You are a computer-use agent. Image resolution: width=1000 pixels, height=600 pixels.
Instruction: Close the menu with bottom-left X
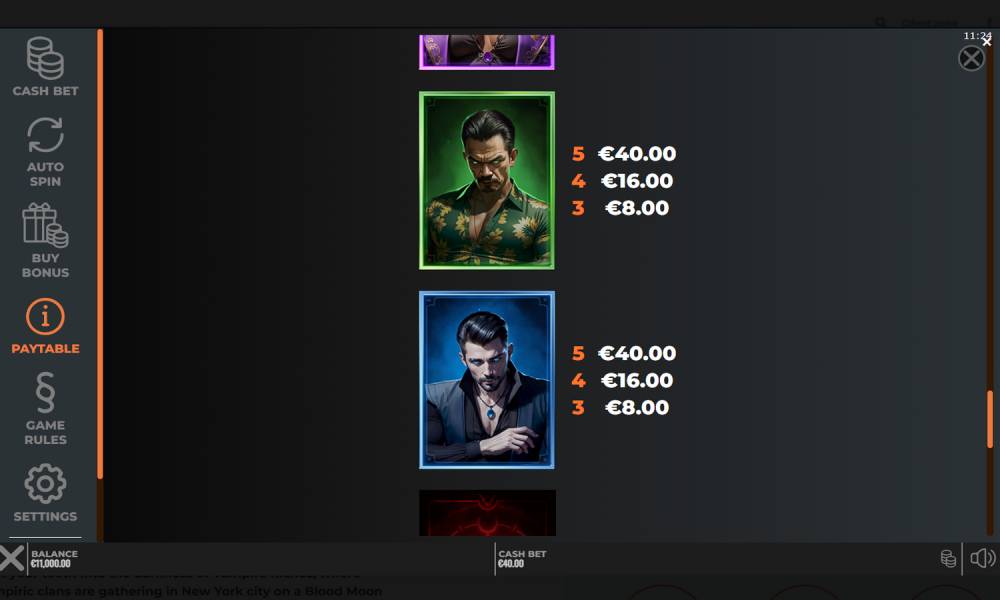(11, 558)
